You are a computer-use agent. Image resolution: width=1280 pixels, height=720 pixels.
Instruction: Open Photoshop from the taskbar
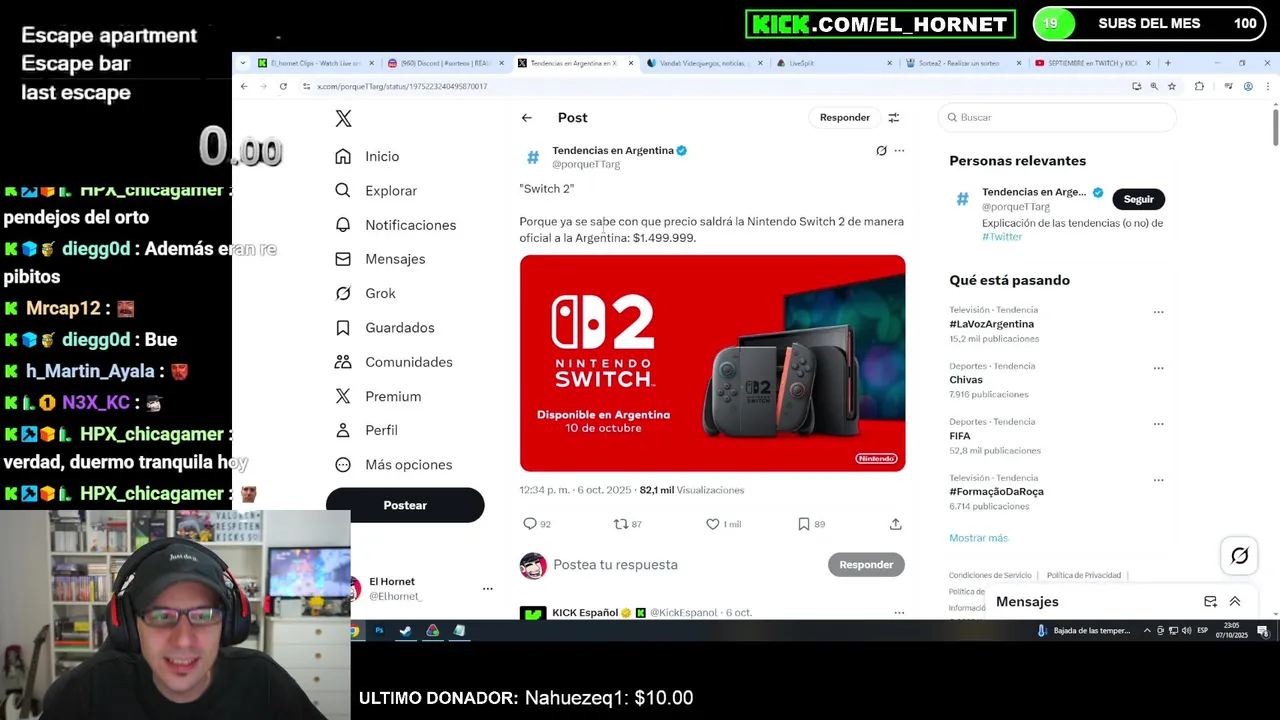pyautogui.click(x=379, y=631)
